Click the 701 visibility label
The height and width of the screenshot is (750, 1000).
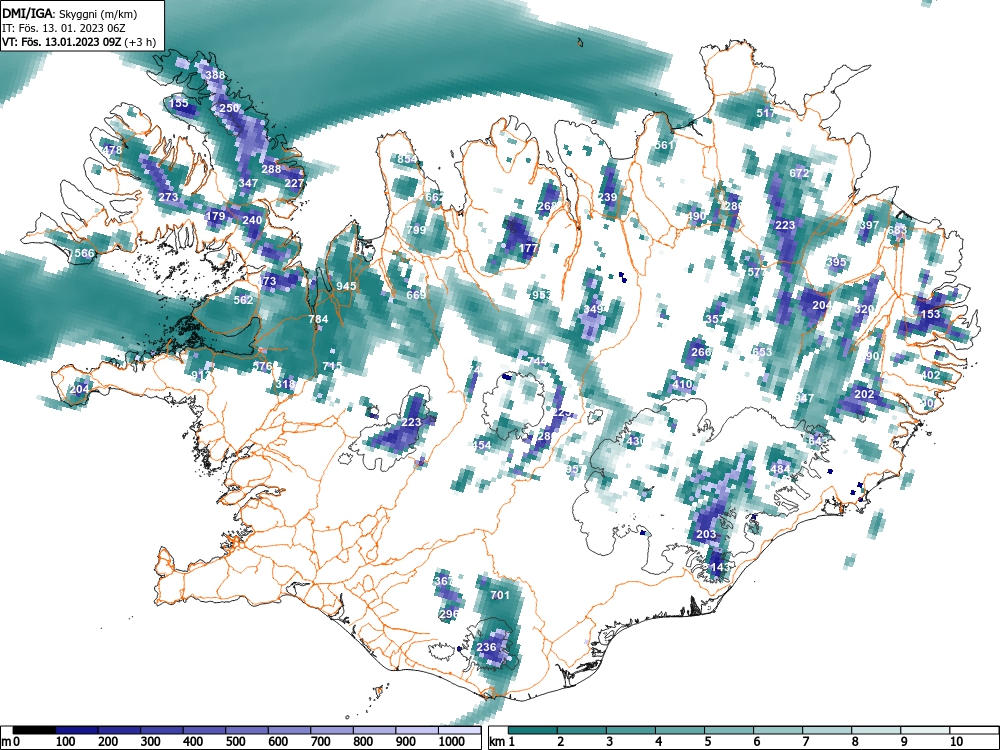[x=500, y=595]
